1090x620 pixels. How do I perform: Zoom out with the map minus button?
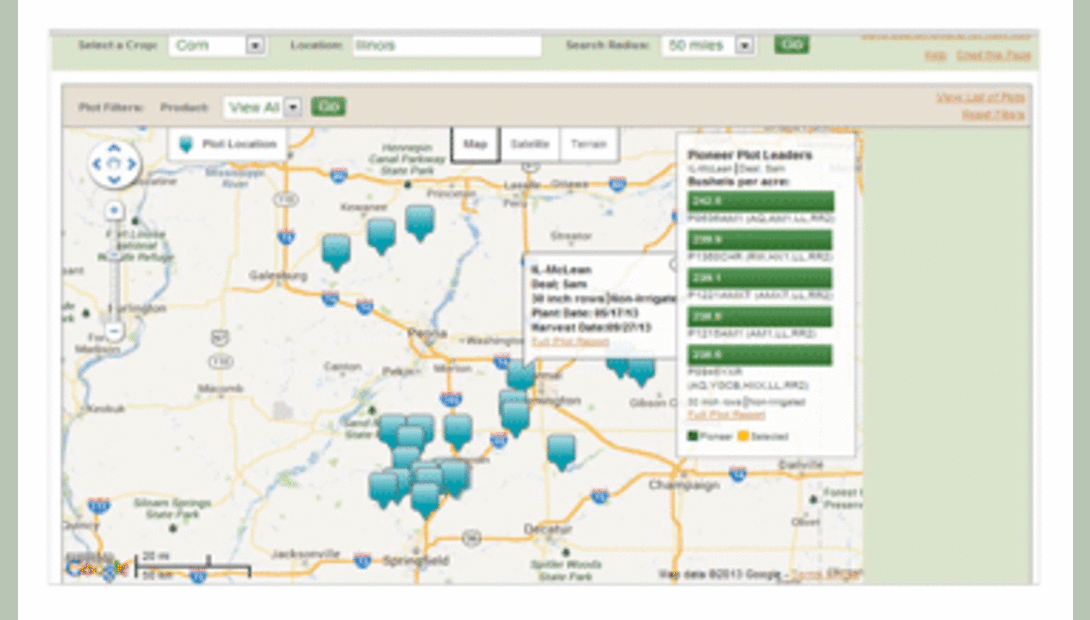click(x=114, y=332)
